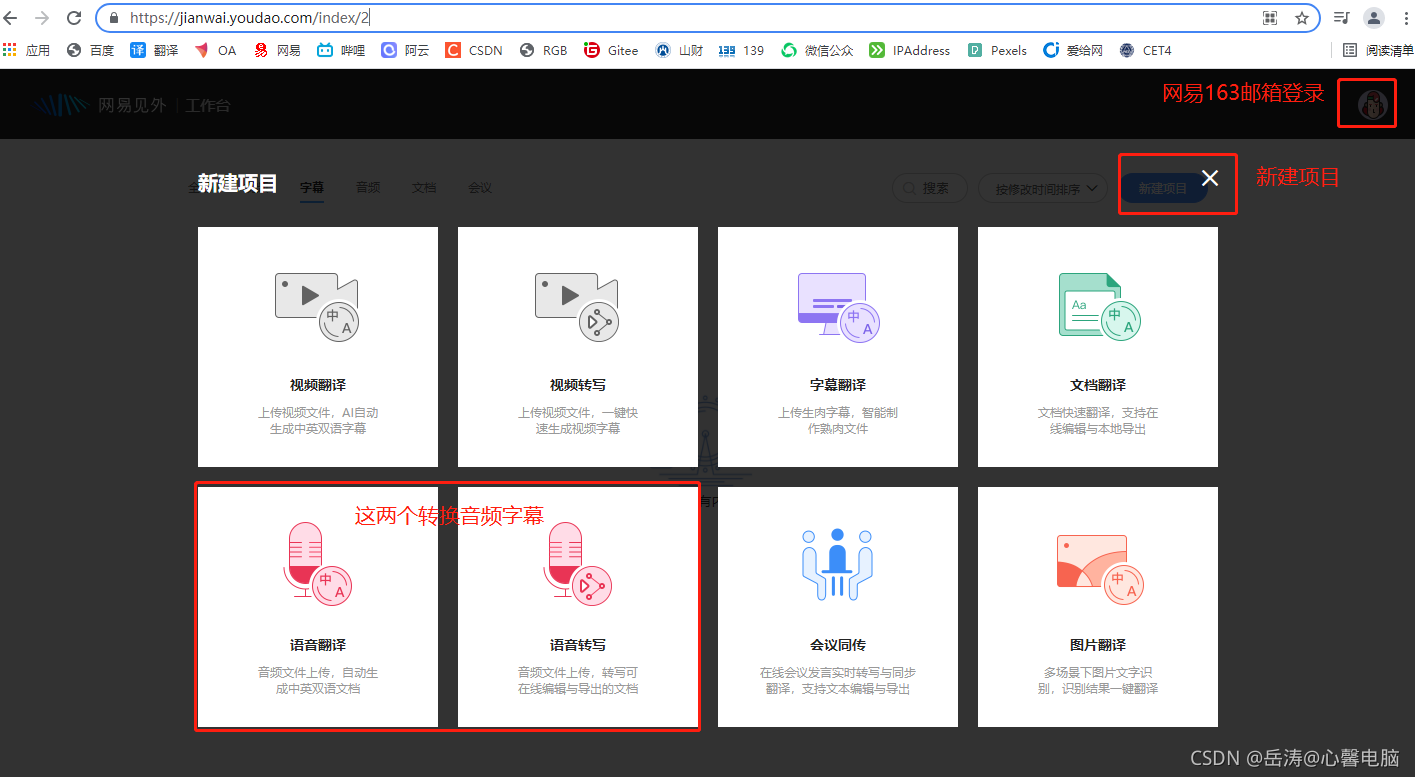
Task: Open the 网易 bookmark
Action: click(277, 50)
